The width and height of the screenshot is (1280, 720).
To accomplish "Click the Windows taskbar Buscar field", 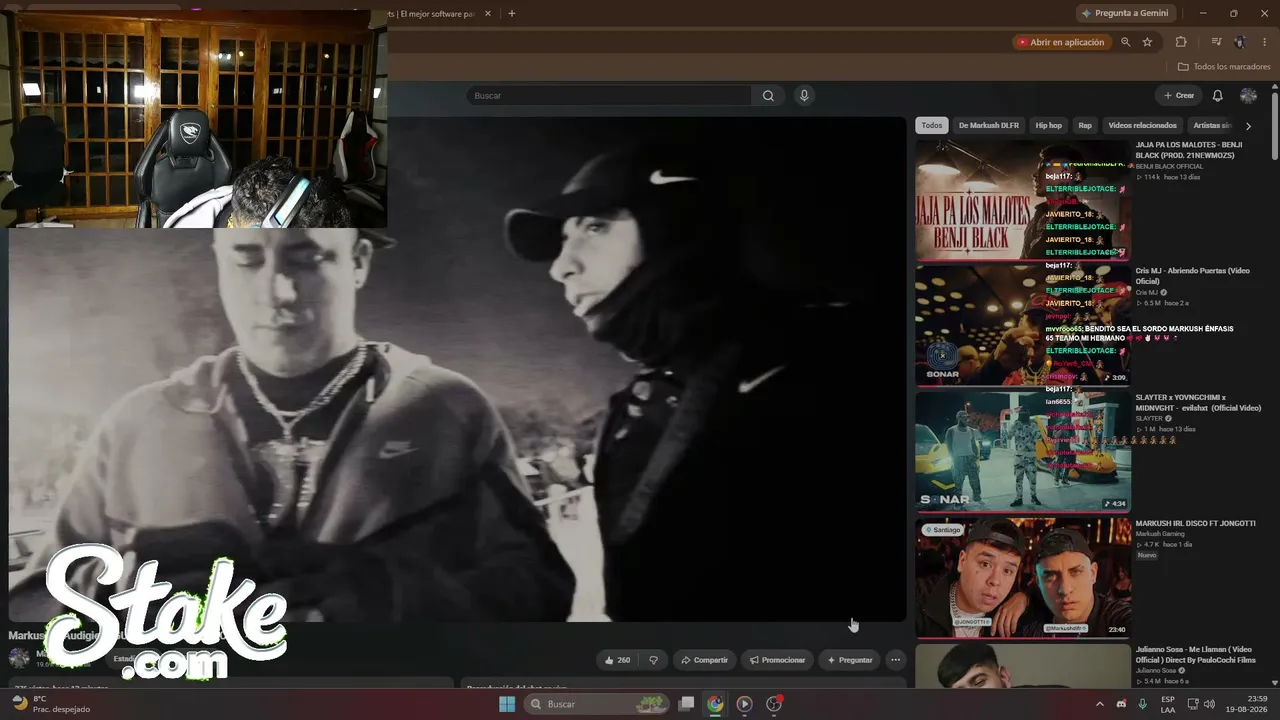I will [x=599, y=704].
